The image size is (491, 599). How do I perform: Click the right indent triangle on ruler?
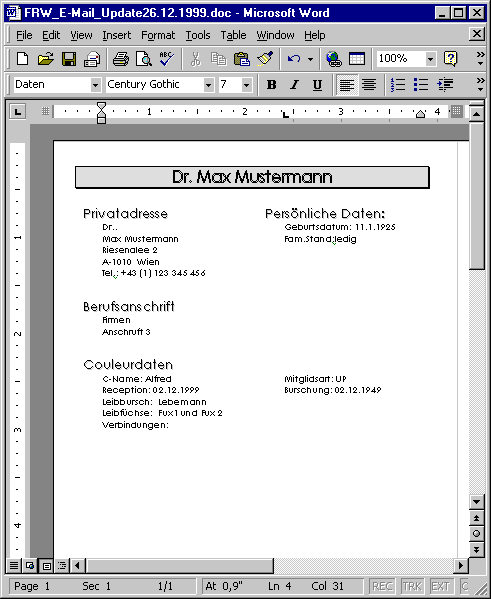[x=420, y=114]
